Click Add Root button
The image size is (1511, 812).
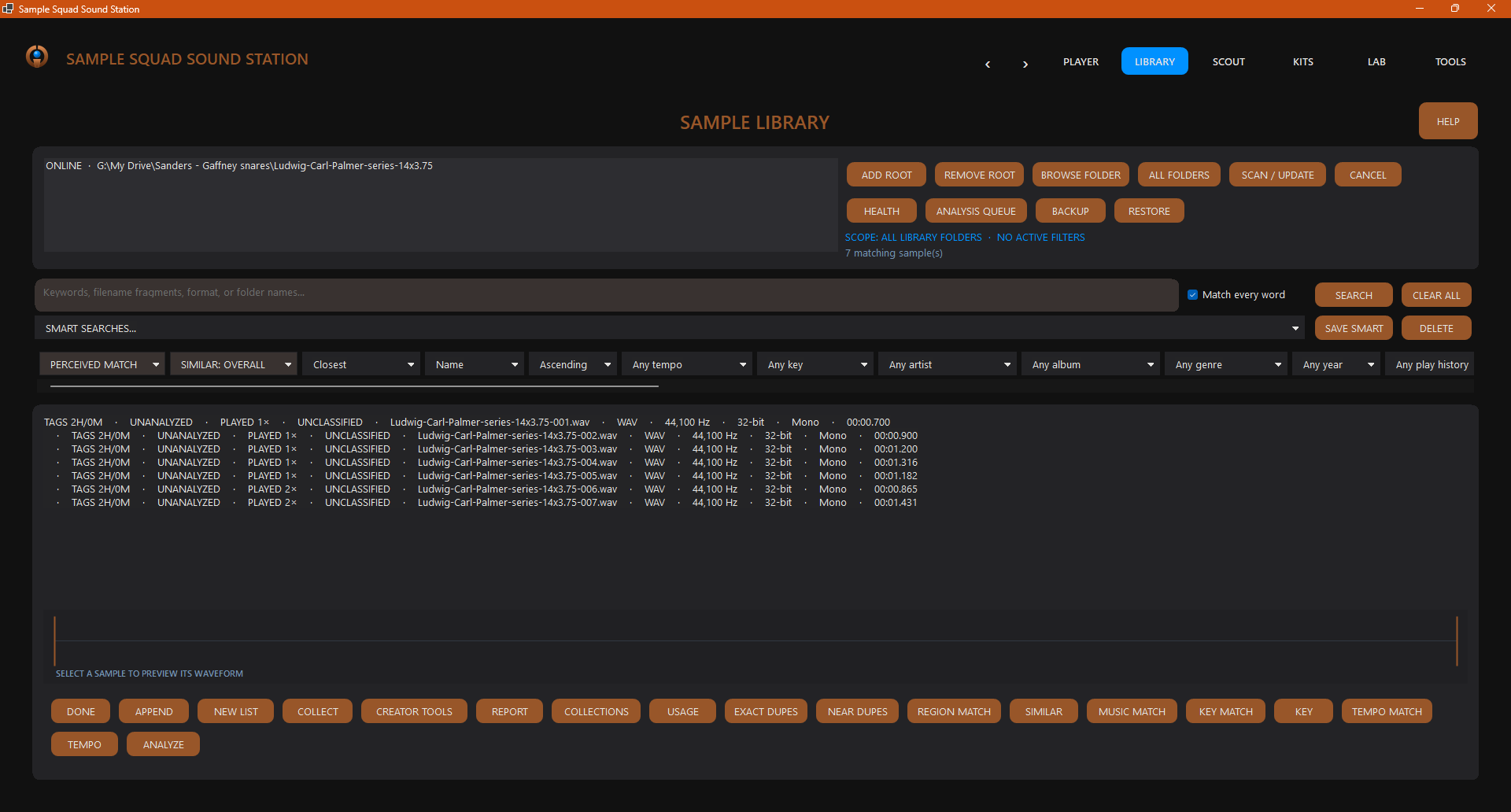coord(886,175)
